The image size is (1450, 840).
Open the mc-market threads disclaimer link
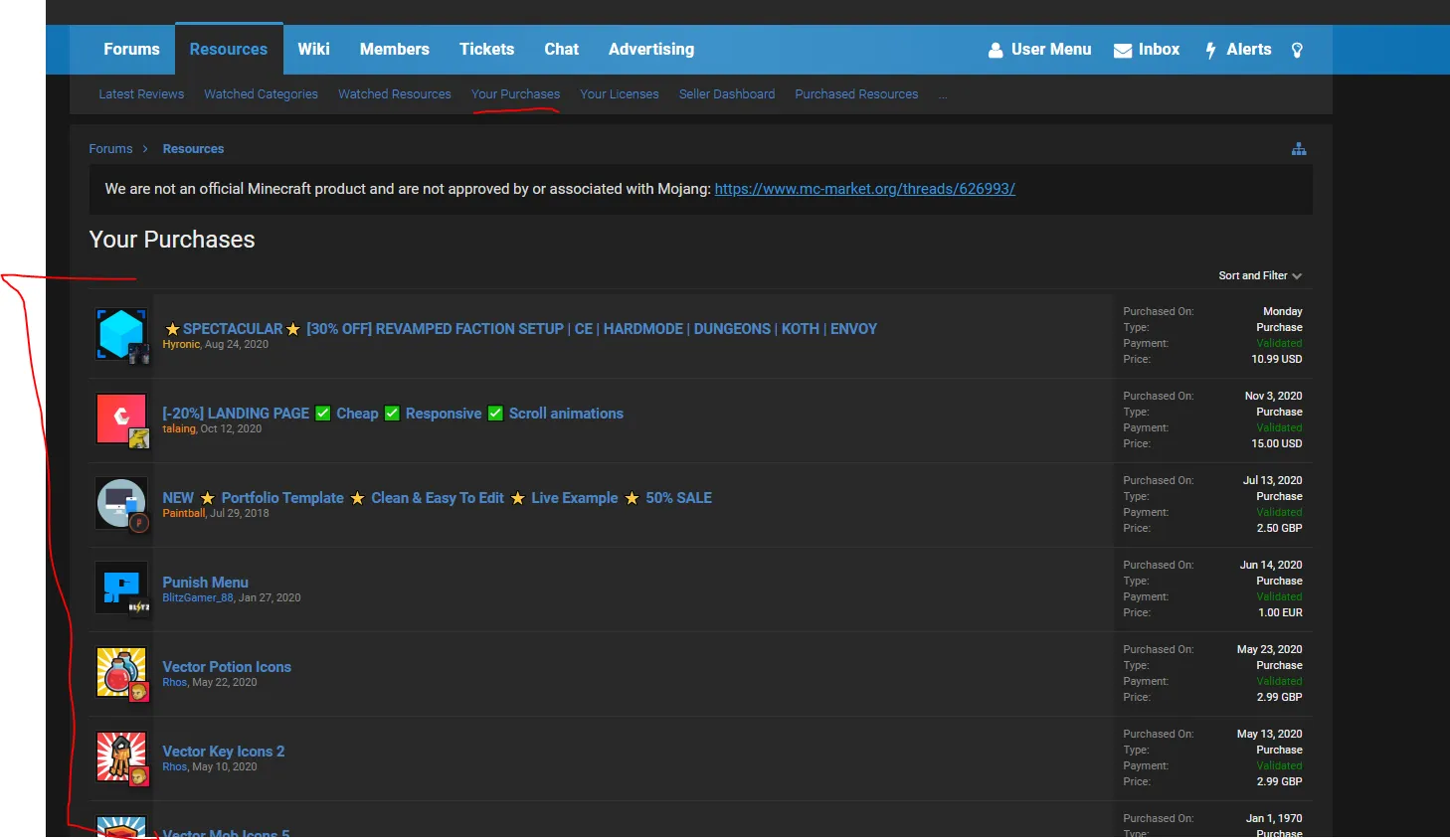864,189
